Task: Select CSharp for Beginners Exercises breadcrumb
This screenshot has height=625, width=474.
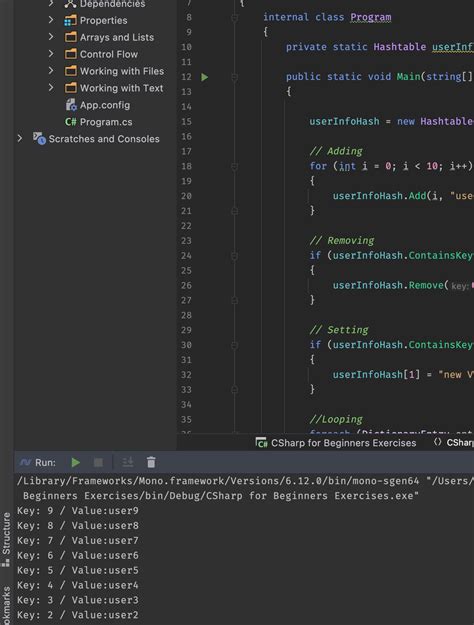Action: tap(336, 443)
